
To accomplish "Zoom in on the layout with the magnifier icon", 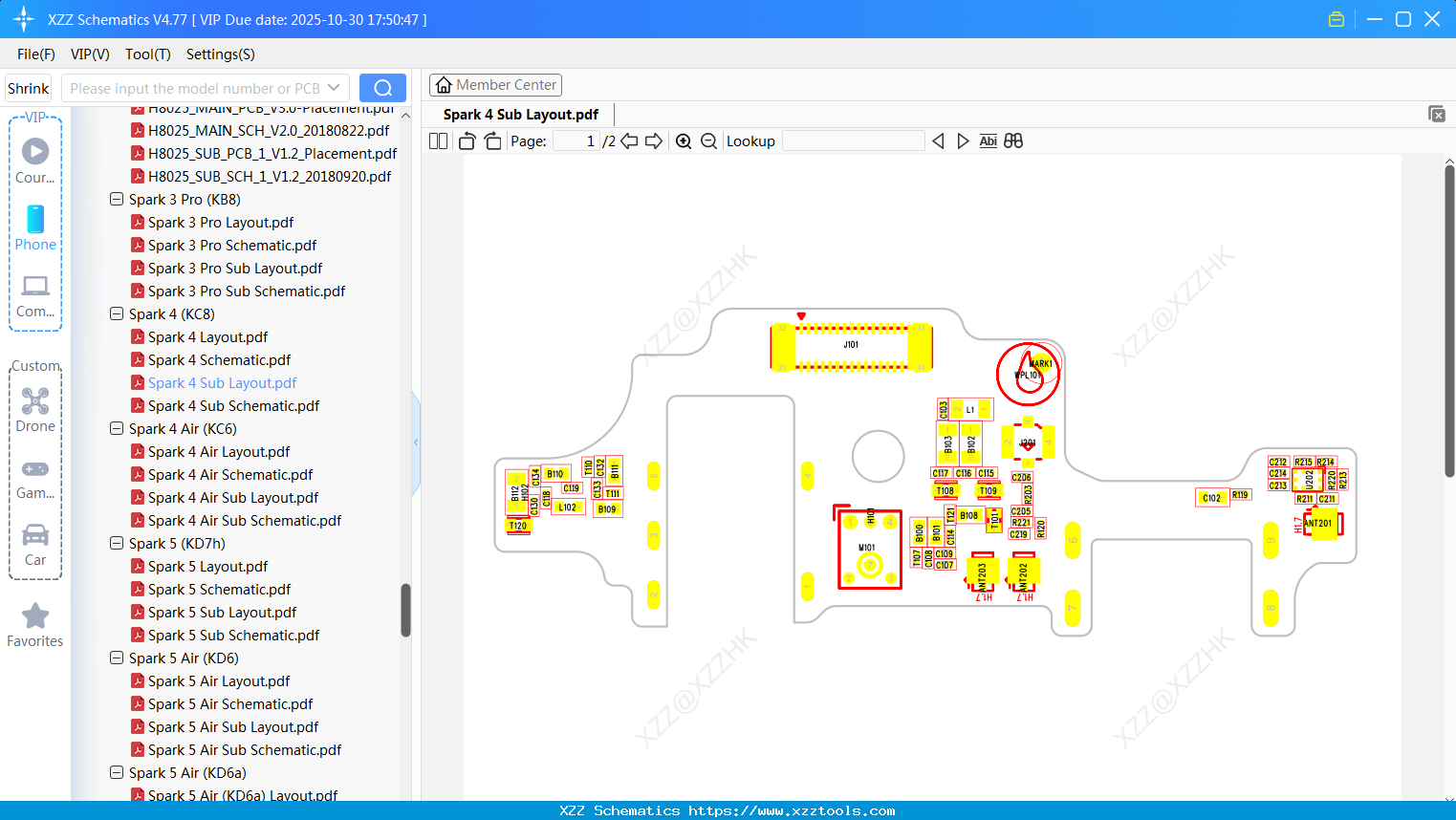I will (x=684, y=140).
